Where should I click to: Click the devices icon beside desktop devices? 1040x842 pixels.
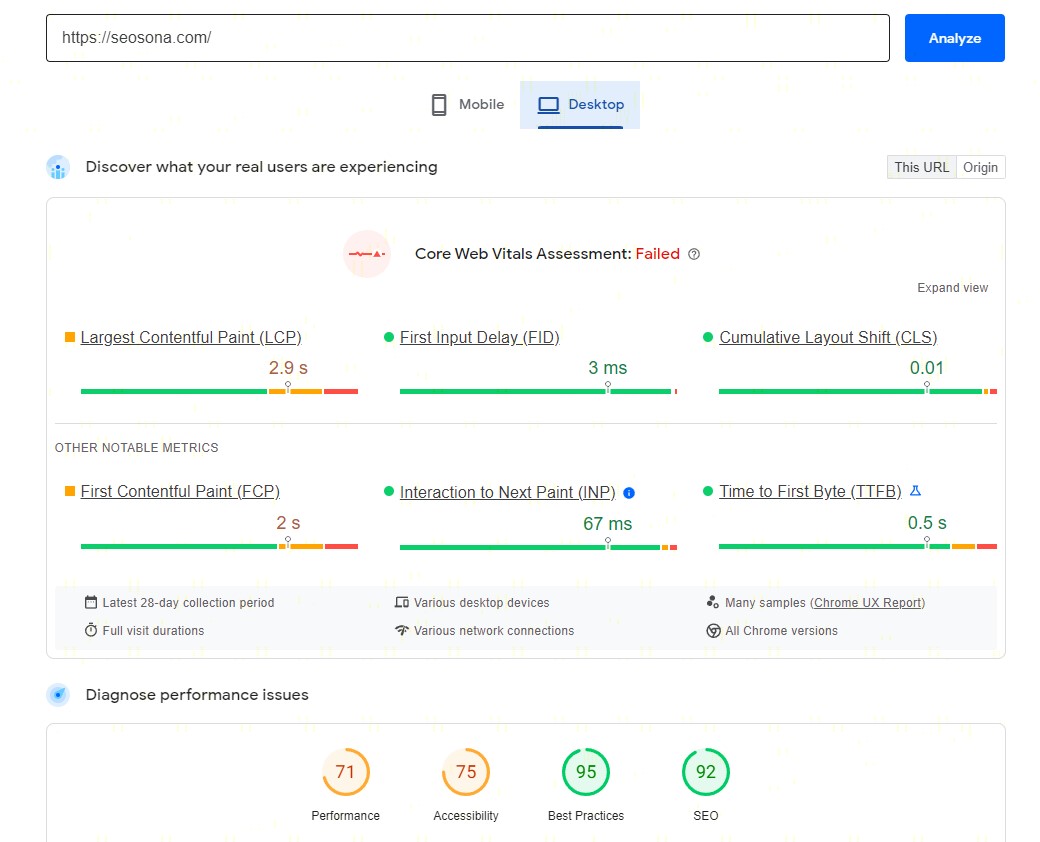pyautogui.click(x=401, y=602)
